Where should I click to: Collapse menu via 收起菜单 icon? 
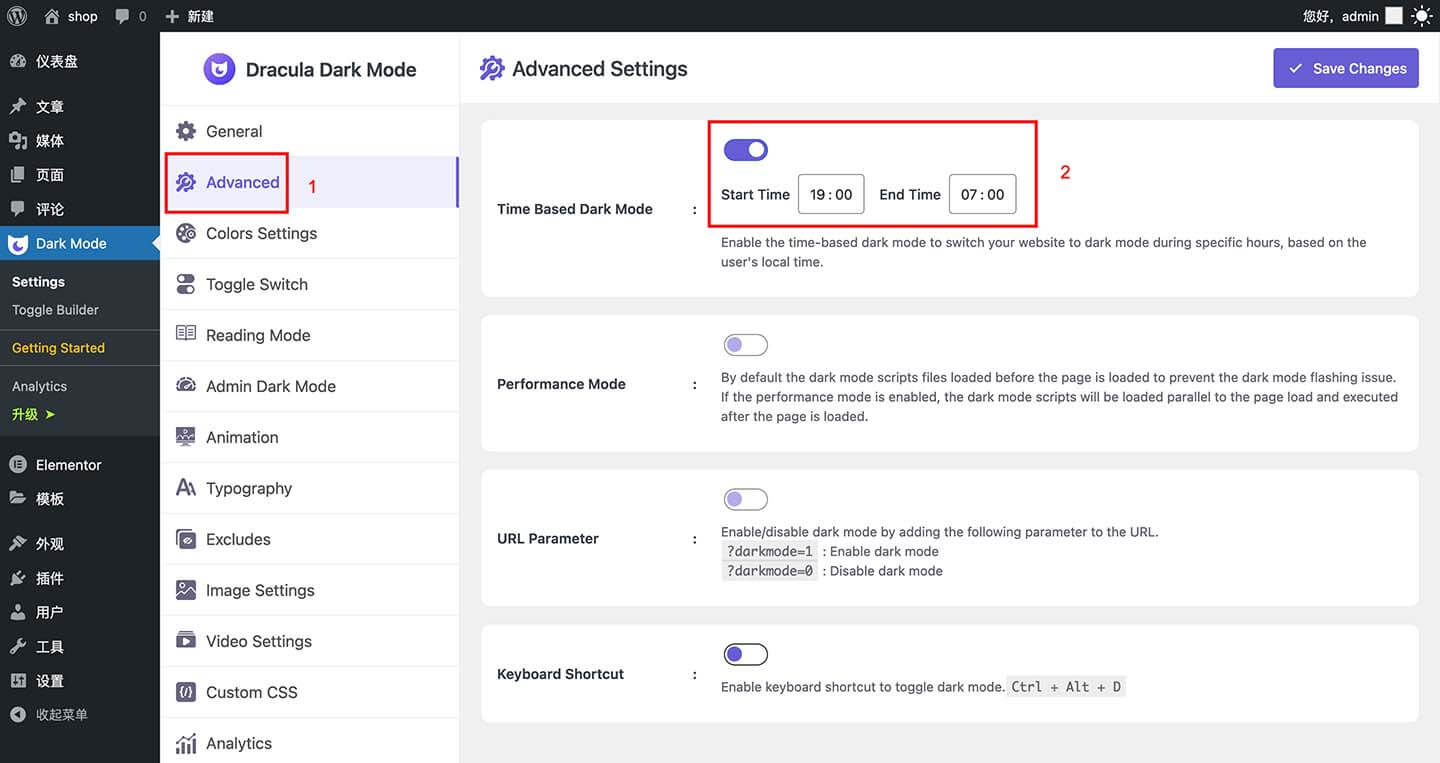[x=17, y=714]
